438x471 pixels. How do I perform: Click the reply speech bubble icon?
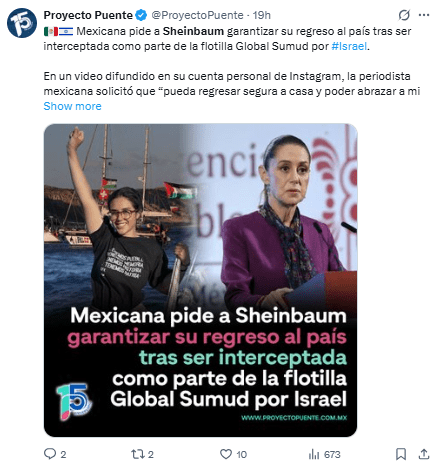pyautogui.click(x=50, y=454)
